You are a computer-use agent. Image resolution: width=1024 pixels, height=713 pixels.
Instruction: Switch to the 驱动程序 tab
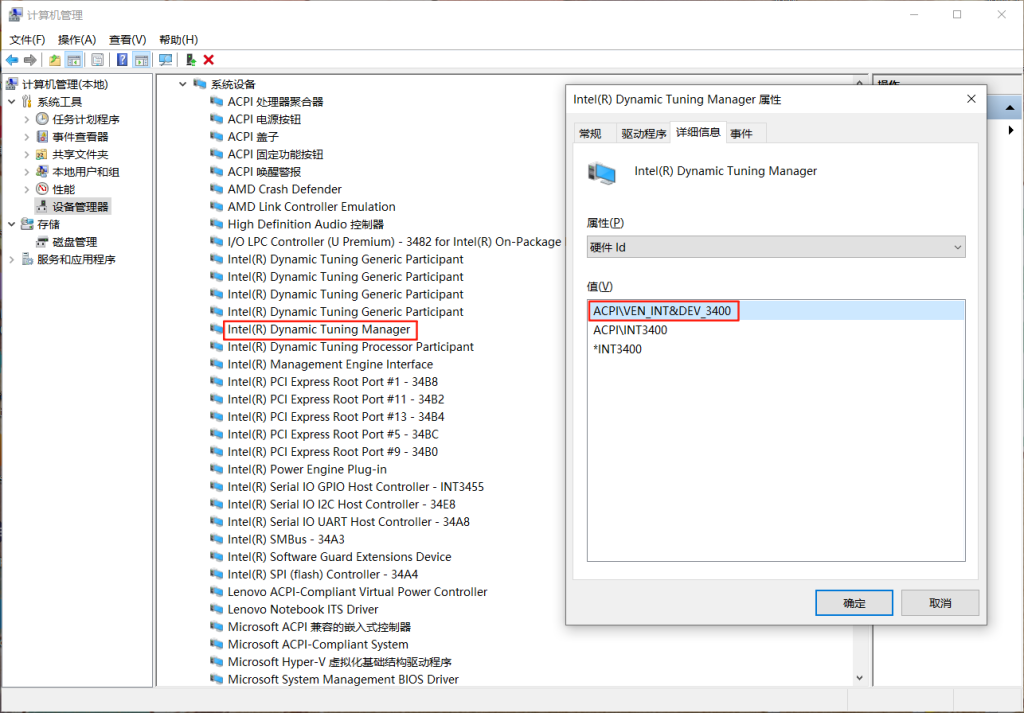point(643,133)
